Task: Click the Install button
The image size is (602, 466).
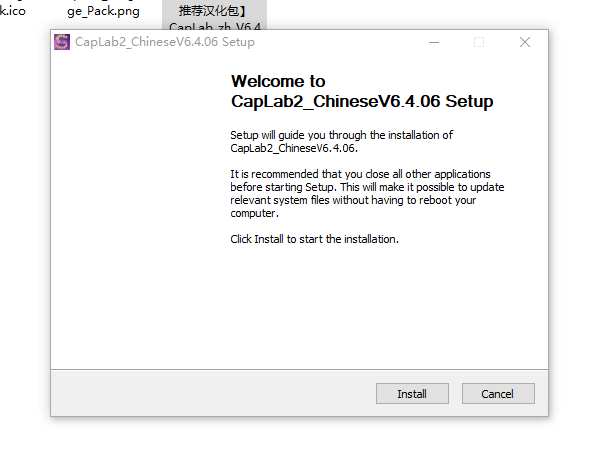Action: [412, 393]
